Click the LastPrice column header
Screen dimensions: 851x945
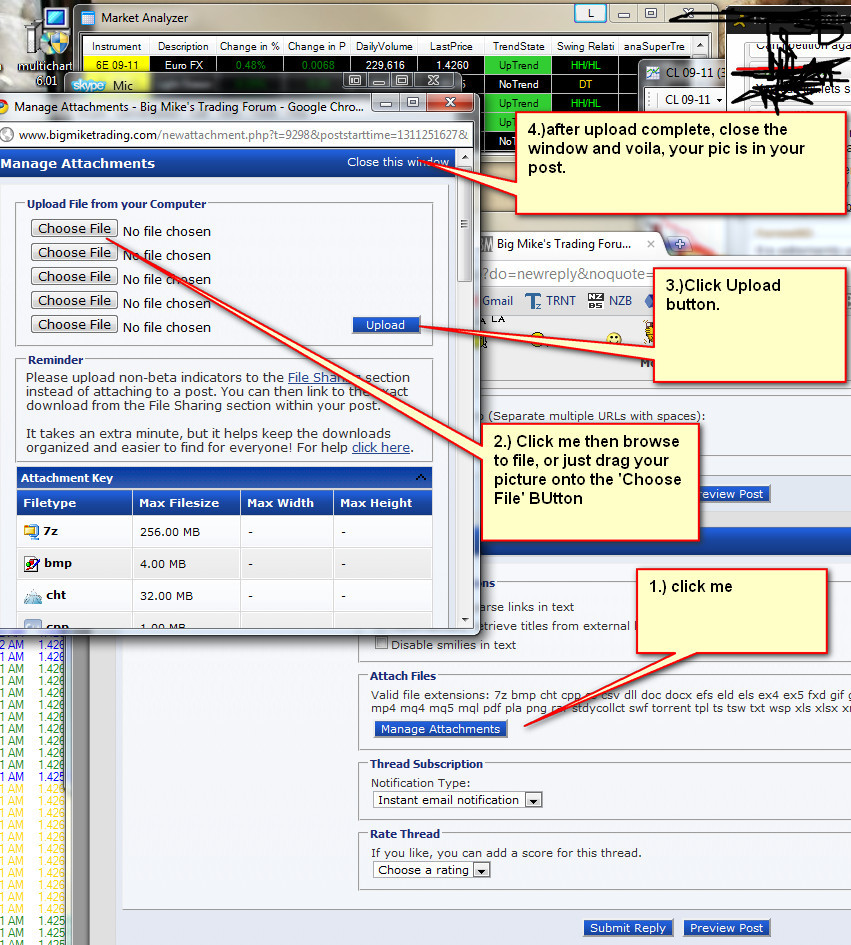[451, 46]
